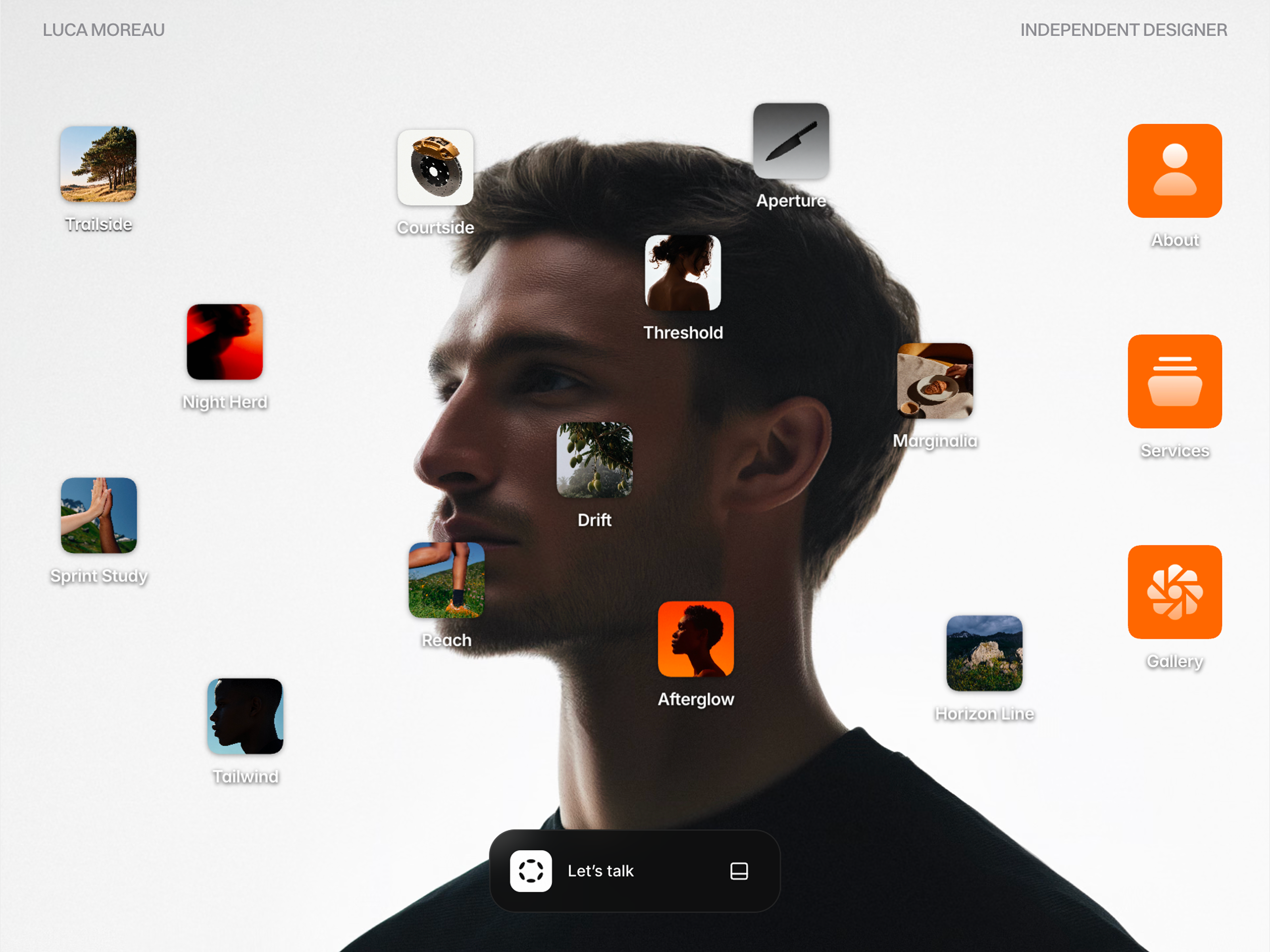Viewport: 1270px width, 952px height.
Task: Open the Drift mango tree icon
Action: pyautogui.click(x=594, y=460)
